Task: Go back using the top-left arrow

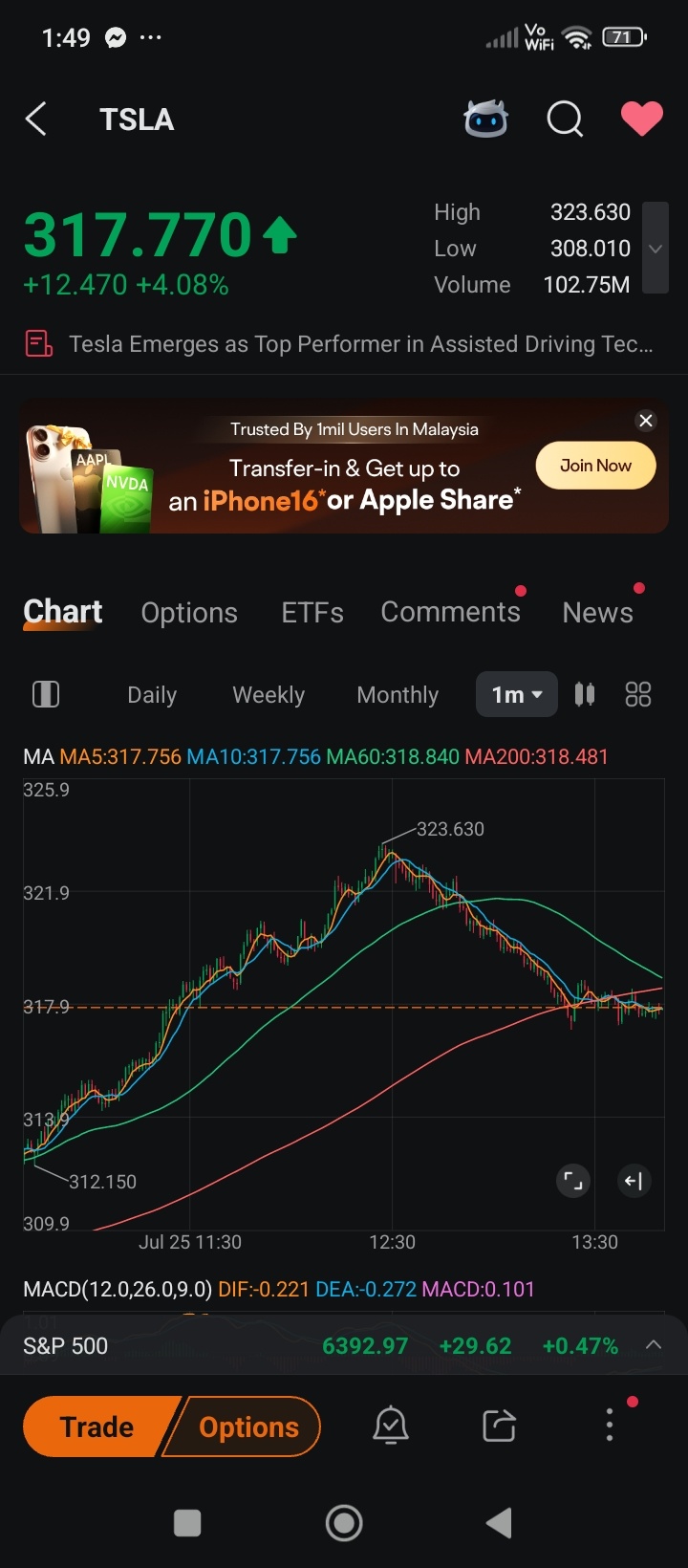Action: click(x=35, y=120)
